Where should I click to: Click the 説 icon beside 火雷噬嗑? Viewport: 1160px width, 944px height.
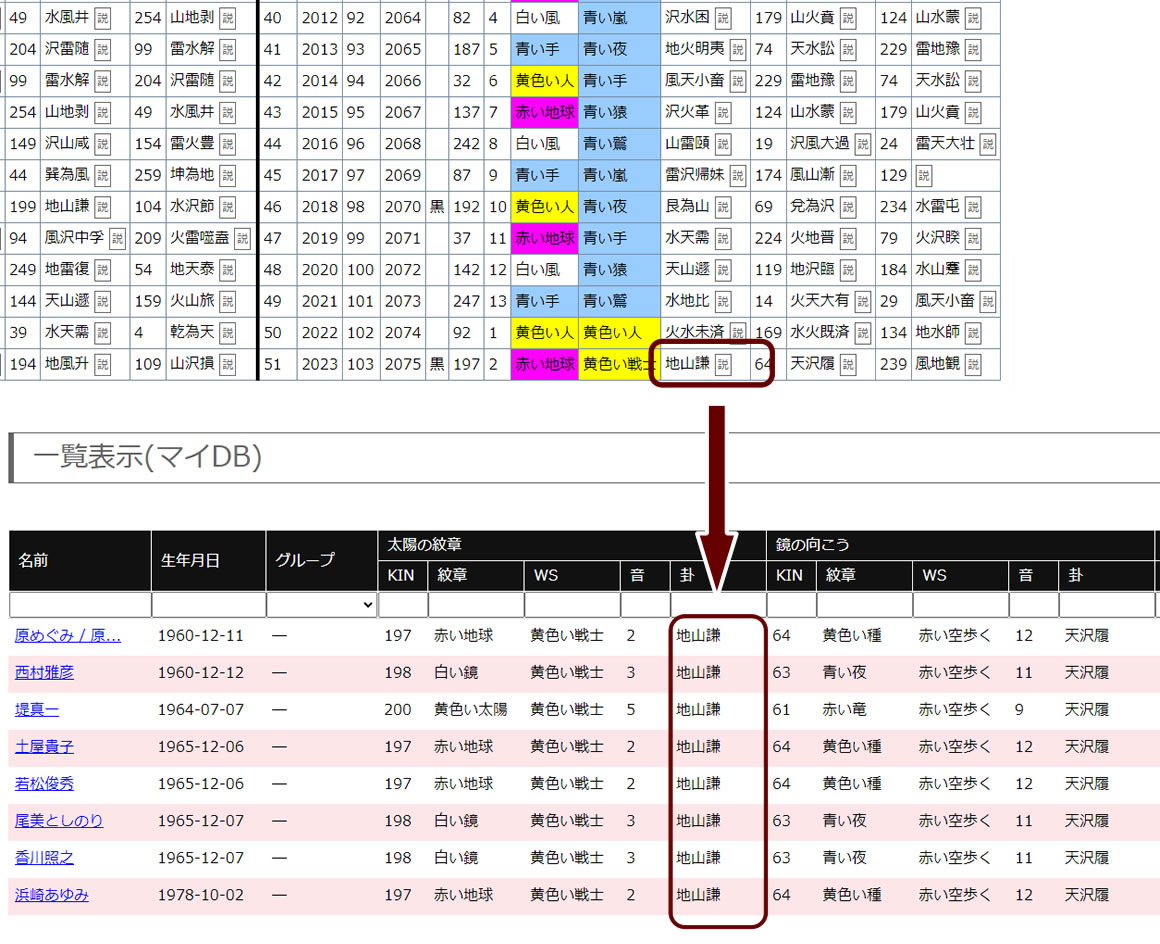pyautogui.click(x=242, y=239)
